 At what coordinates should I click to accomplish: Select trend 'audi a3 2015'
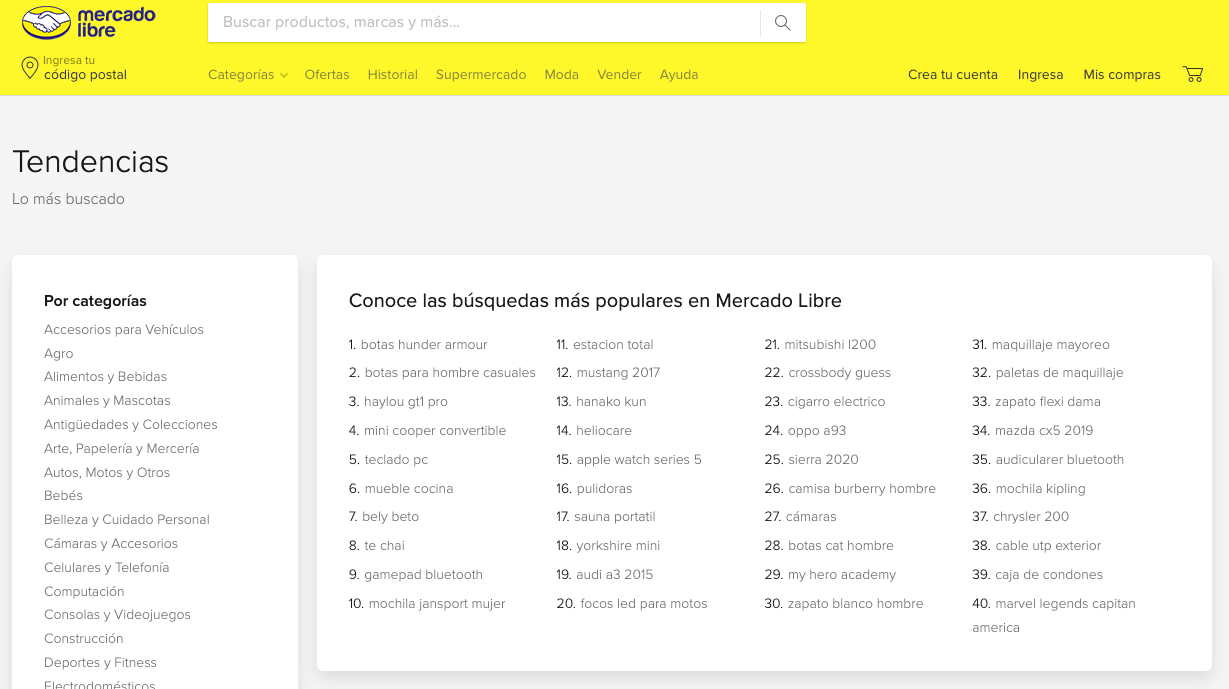click(615, 575)
